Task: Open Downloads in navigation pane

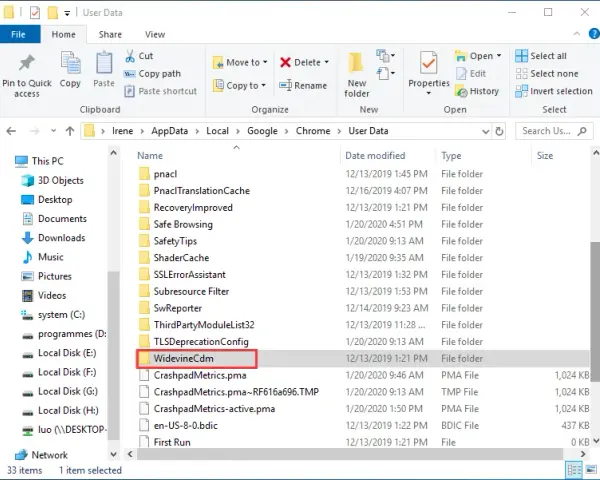Action: pos(54,238)
